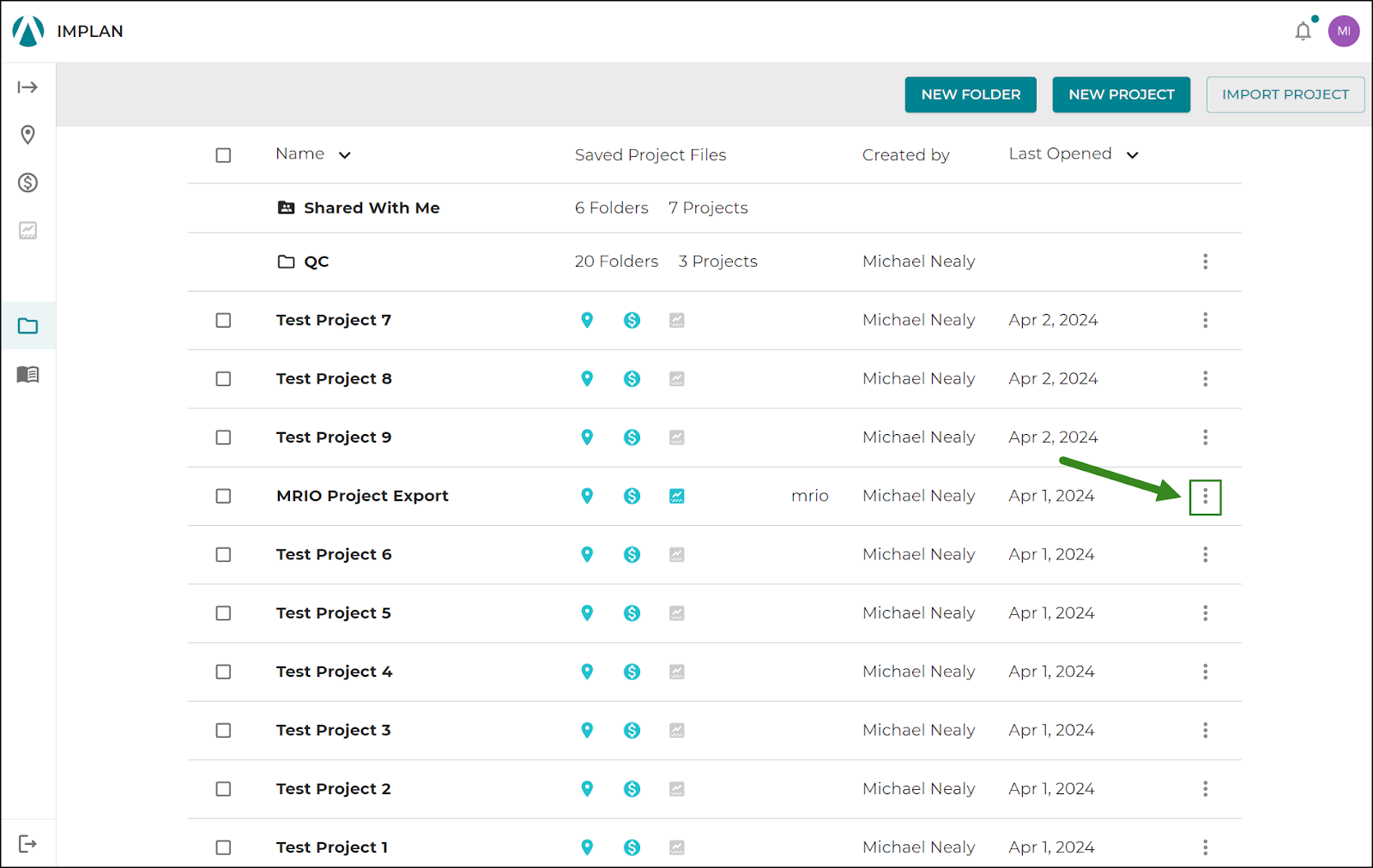The image size is (1373, 868).
Task: Click the Regions pin icon for Test Project 7
Action: pos(587,320)
